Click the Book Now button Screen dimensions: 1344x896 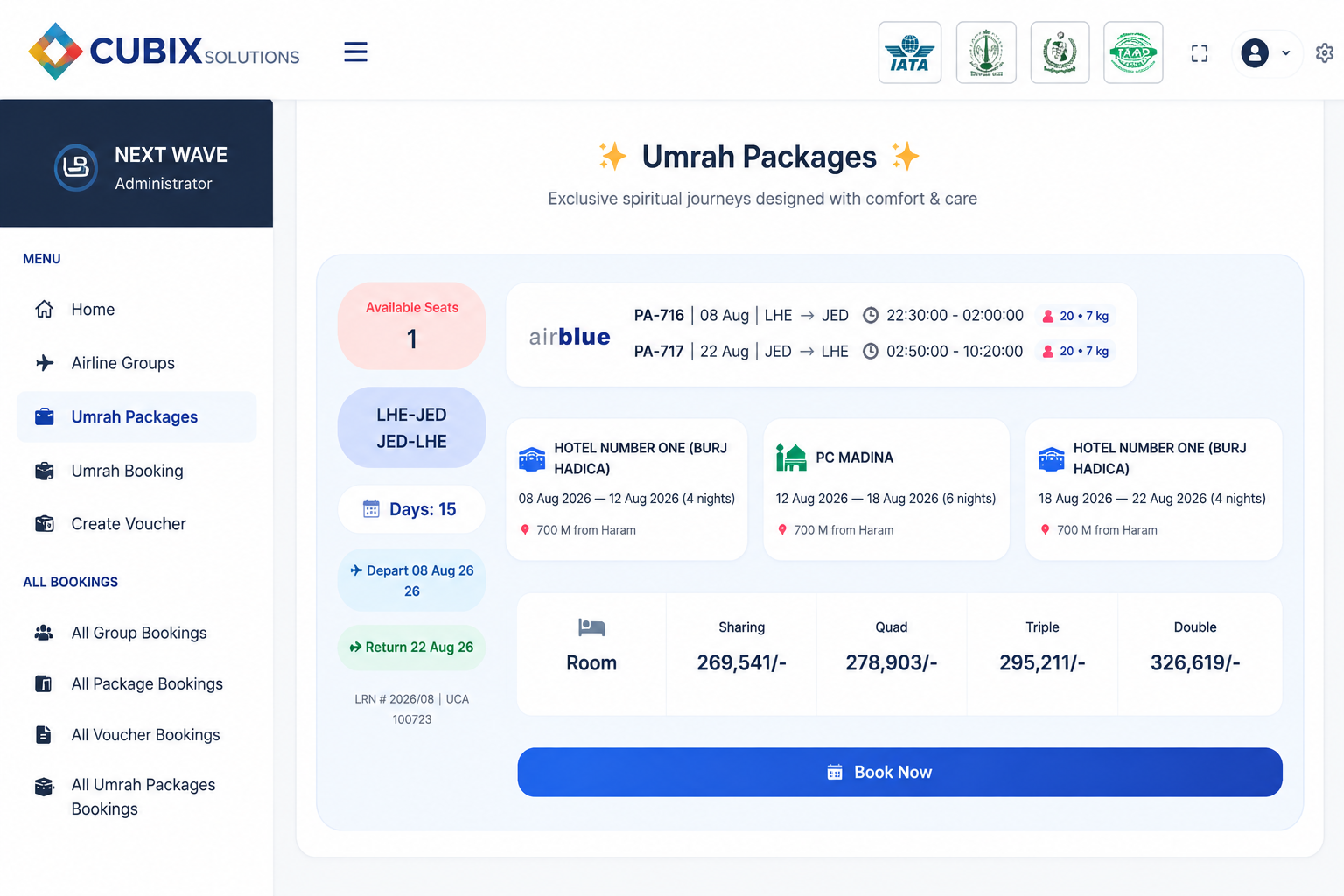[899, 772]
